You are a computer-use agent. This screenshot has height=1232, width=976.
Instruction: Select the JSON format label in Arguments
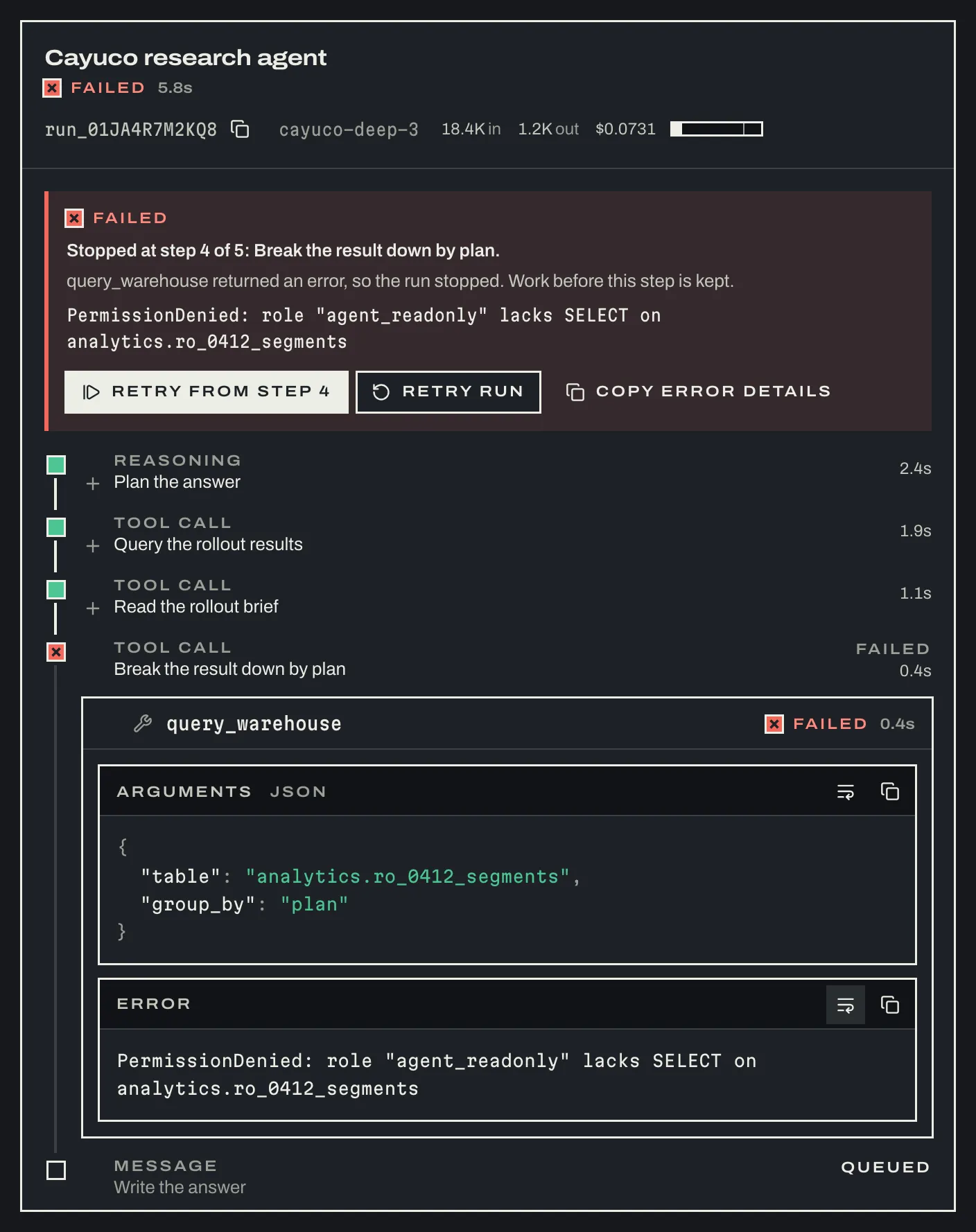[298, 791]
